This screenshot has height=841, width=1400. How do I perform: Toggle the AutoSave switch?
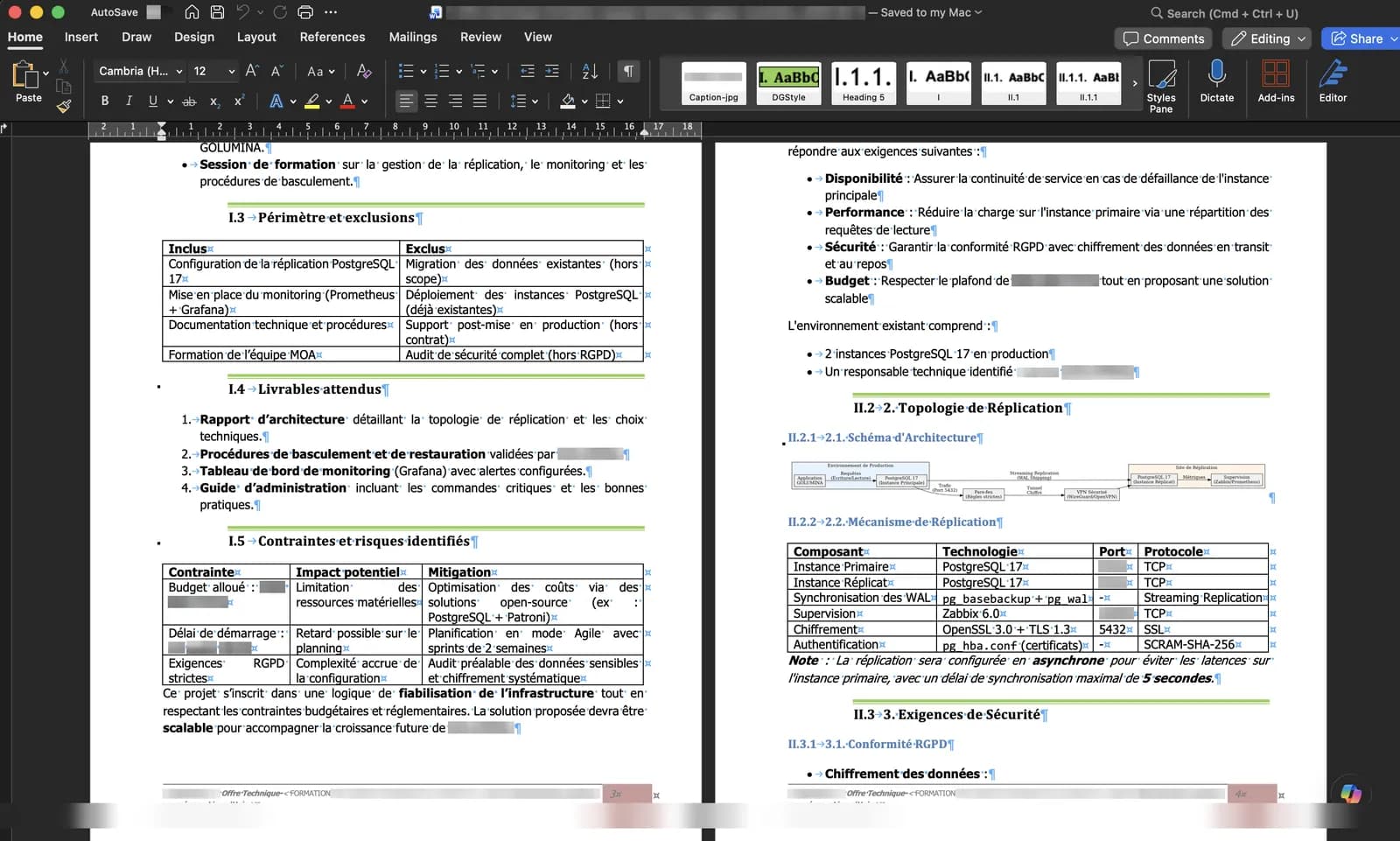click(x=153, y=12)
